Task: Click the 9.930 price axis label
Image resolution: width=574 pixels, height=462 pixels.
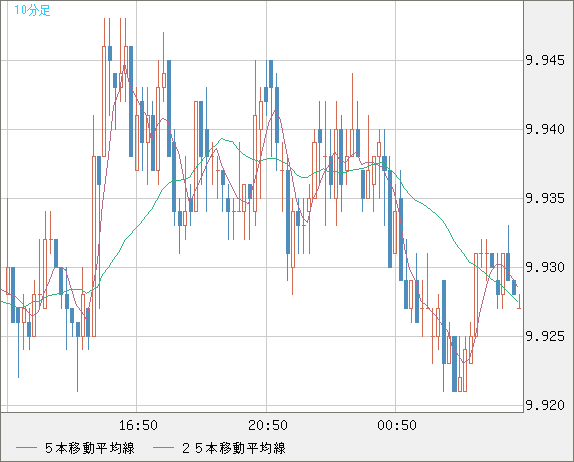Action: [545, 267]
